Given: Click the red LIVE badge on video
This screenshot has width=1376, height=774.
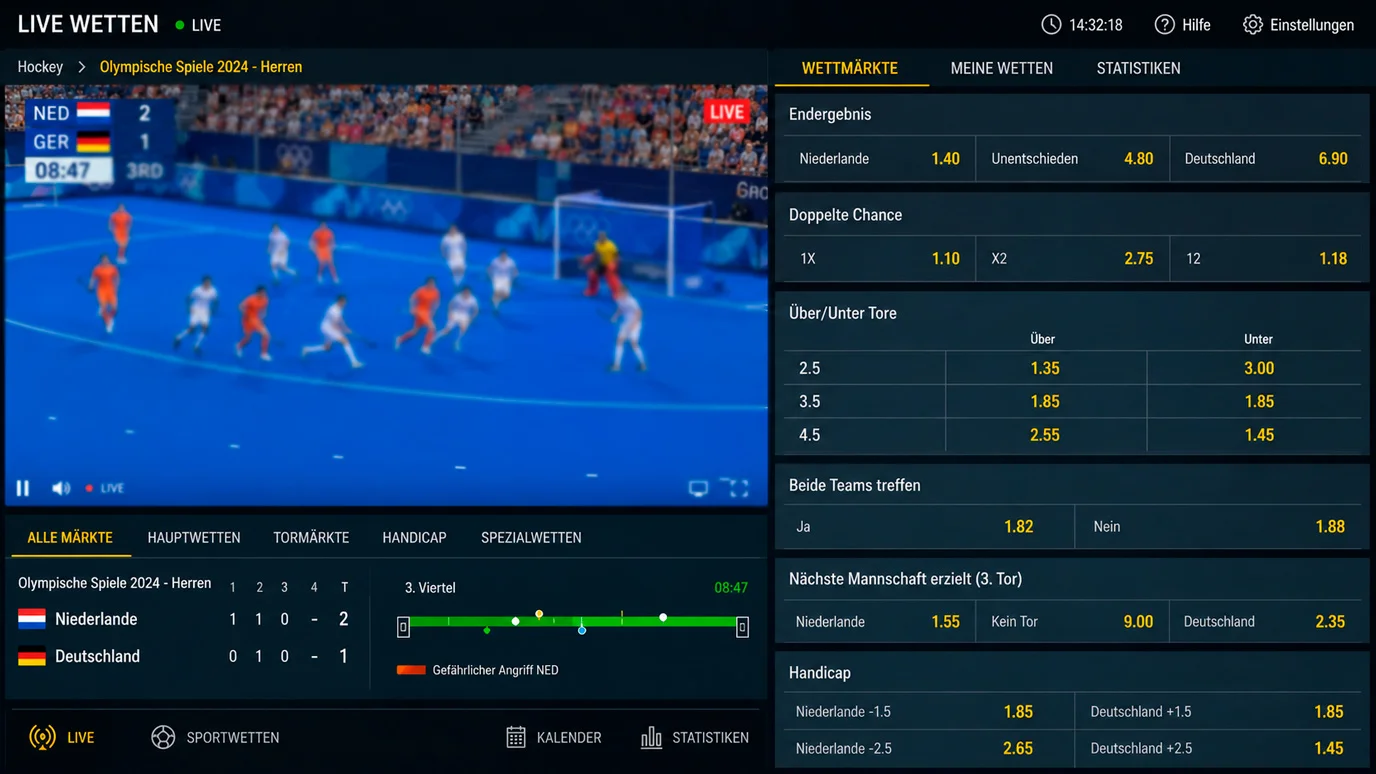Looking at the screenshot, I should pyautogui.click(x=727, y=112).
